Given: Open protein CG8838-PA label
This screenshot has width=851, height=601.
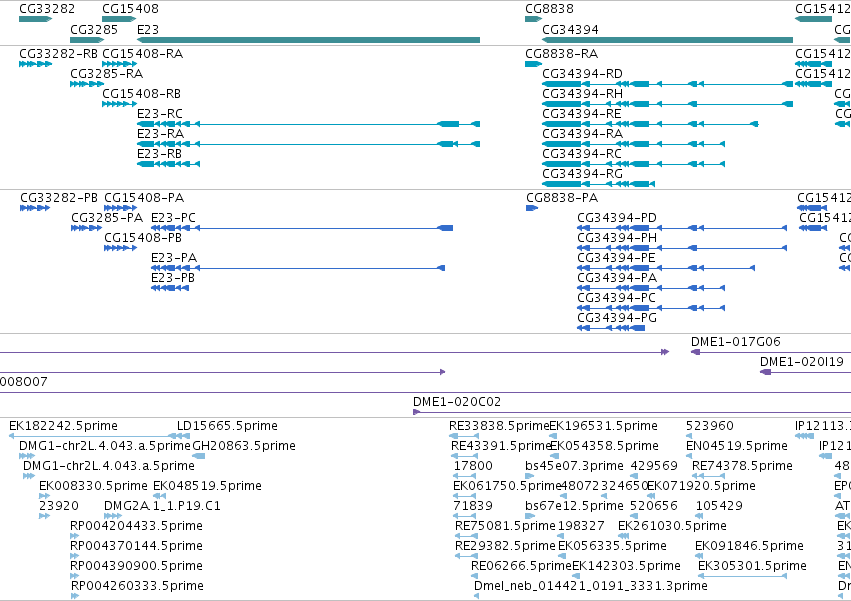Looking at the screenshot, I should pyautogui.click(x=562, y=198).
